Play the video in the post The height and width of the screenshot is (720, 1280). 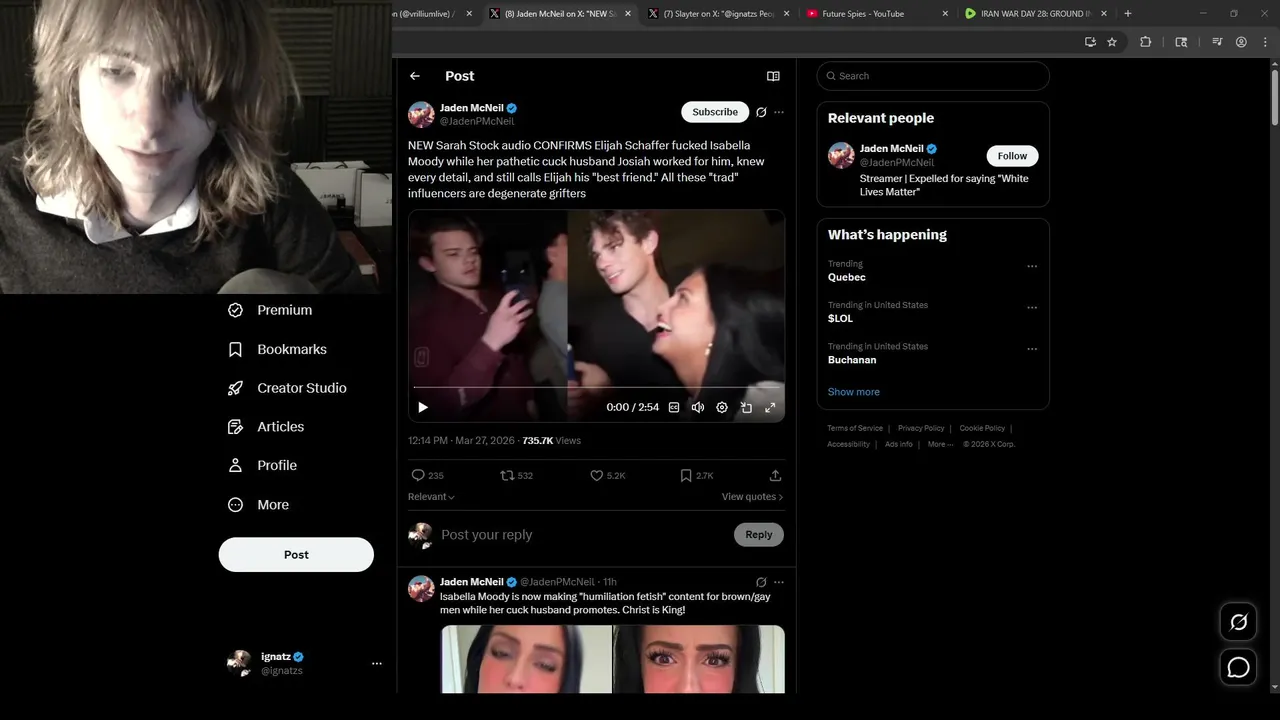[x=423, y=407]
